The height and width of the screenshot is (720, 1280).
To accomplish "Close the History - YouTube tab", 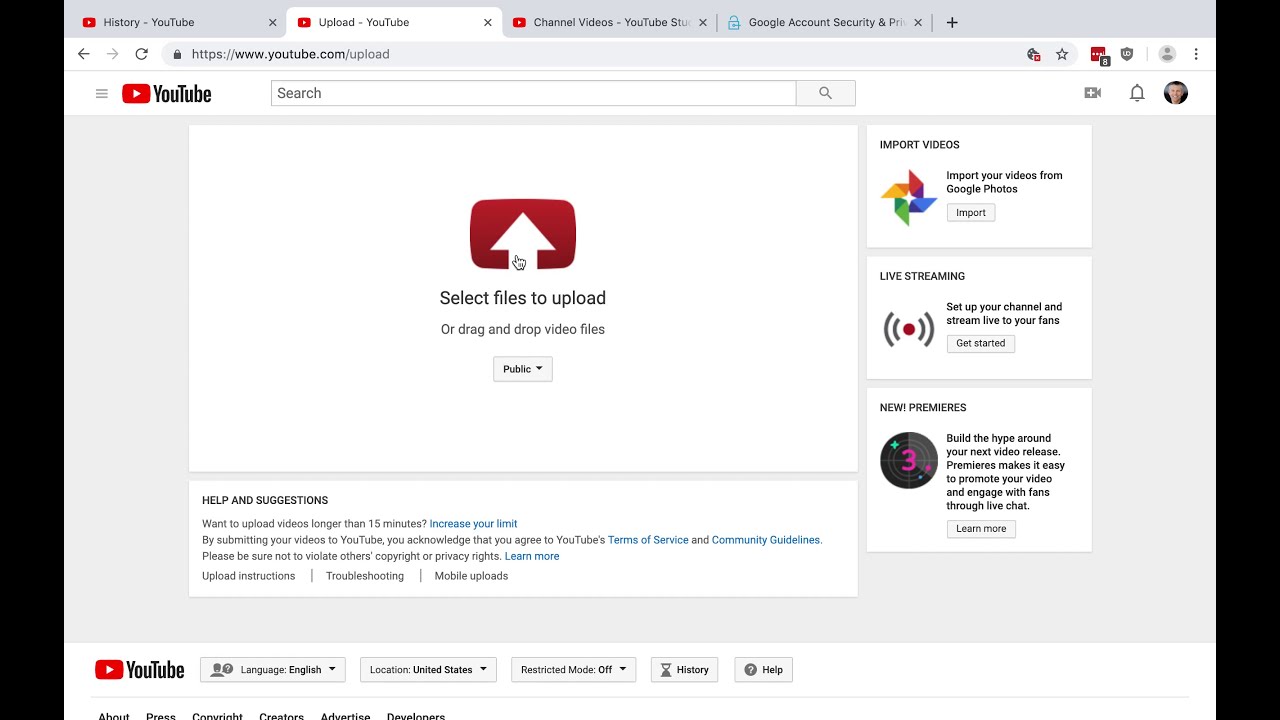I will coord(272,22).
